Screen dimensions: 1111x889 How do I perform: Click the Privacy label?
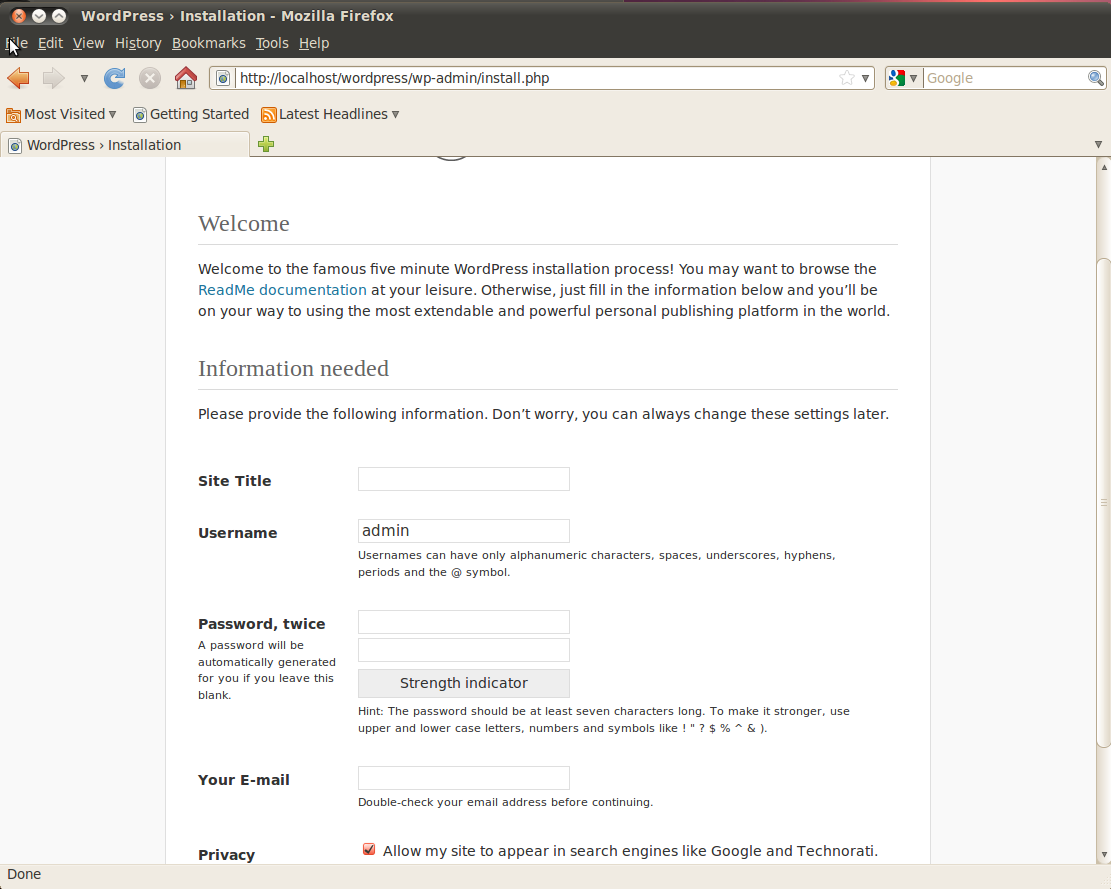(x=226, y=855)
